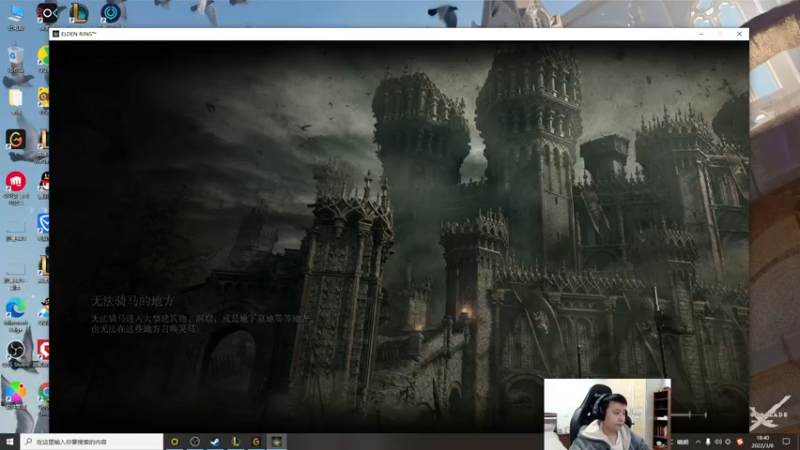This screenshot has width=800, height=450.
Task: Open the orange G app in taskbar
Action: coord(256,441)
